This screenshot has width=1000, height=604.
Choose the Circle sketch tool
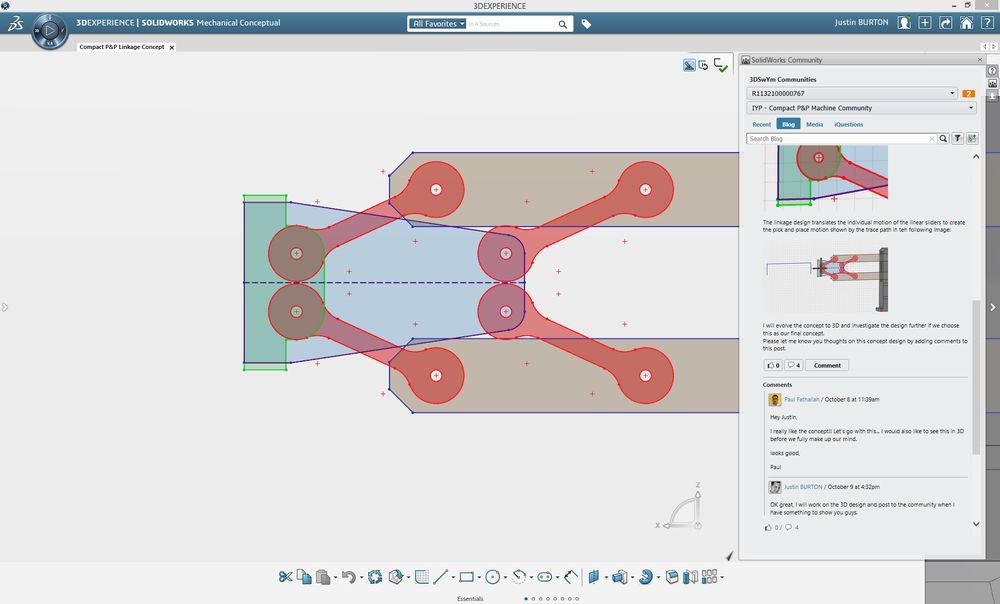tap(492, 577)
